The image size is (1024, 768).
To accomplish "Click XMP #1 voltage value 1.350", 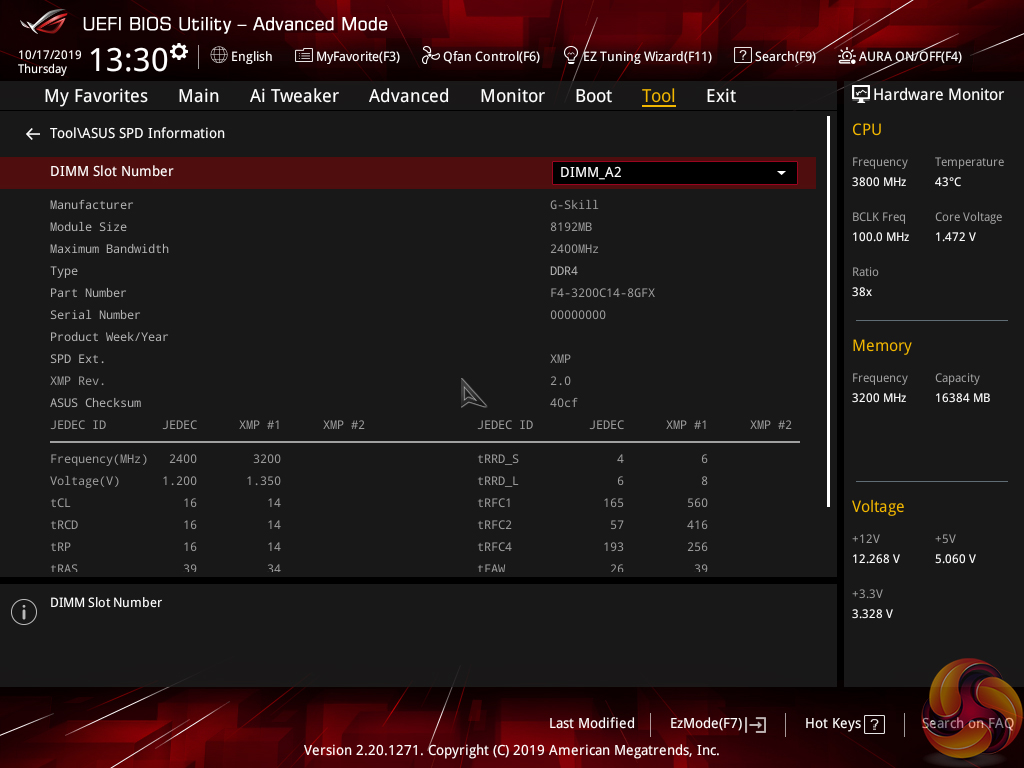I will point(263,481).
